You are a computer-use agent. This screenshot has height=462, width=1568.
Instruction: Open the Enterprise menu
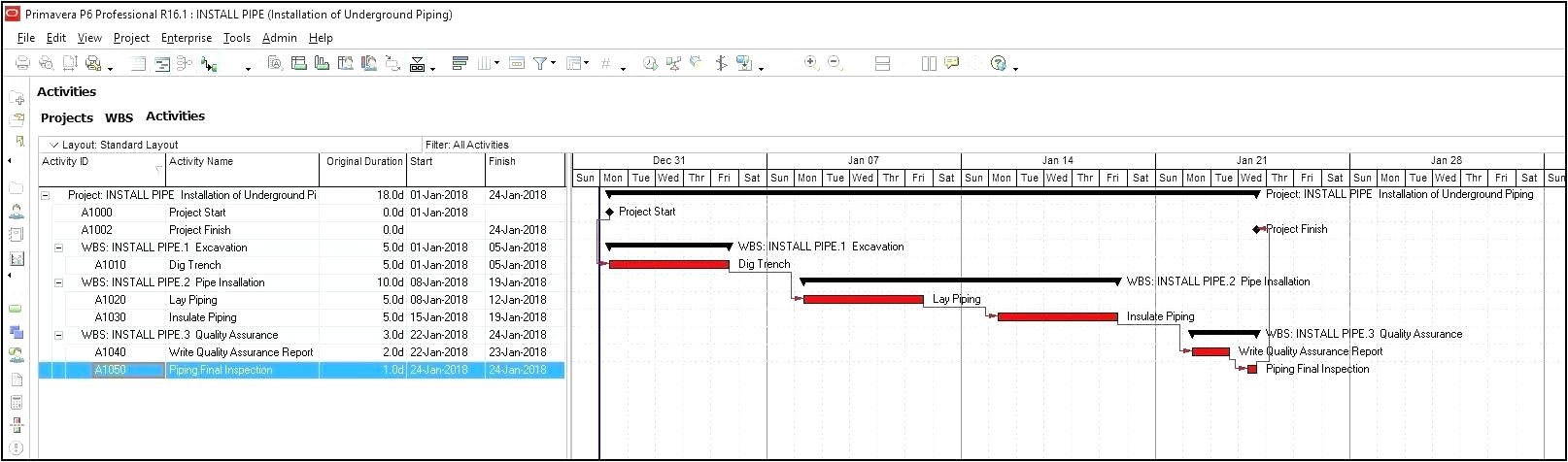tap(187, 38)
